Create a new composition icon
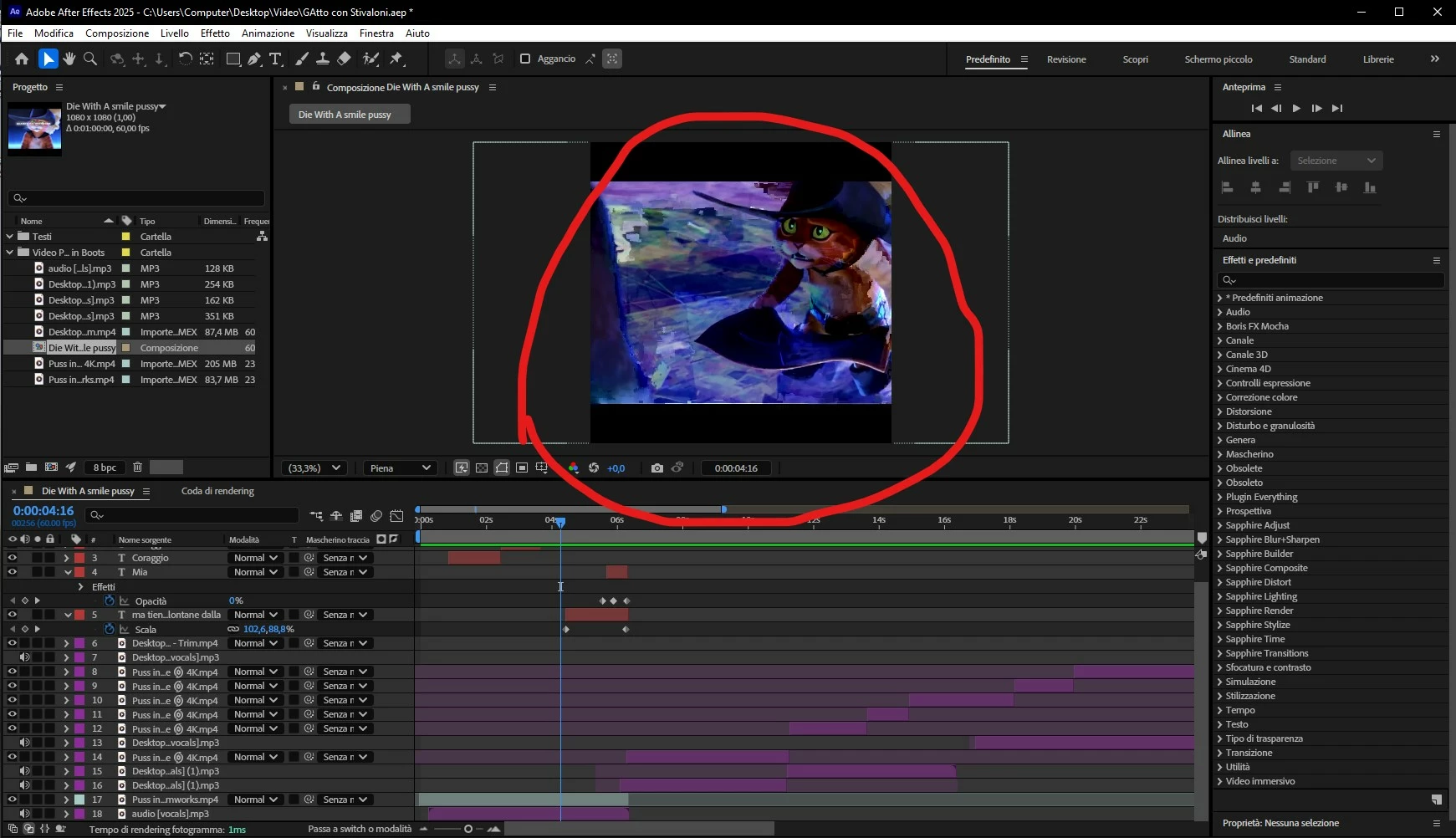1456x838 pixels. pos(51,468)
